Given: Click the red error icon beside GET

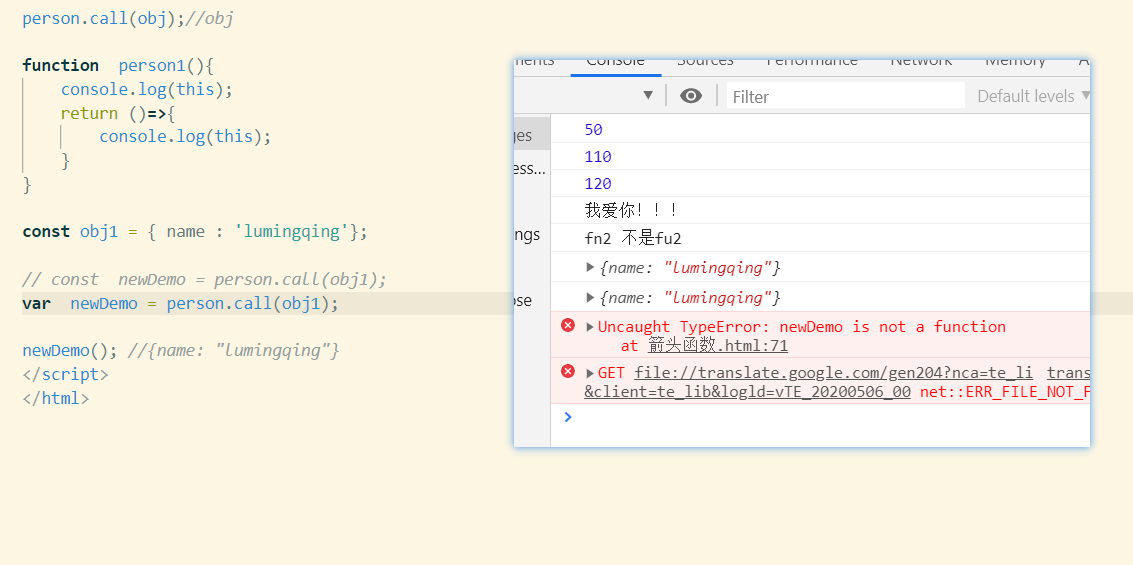Looking at the screenshot, I should [568, 371].
